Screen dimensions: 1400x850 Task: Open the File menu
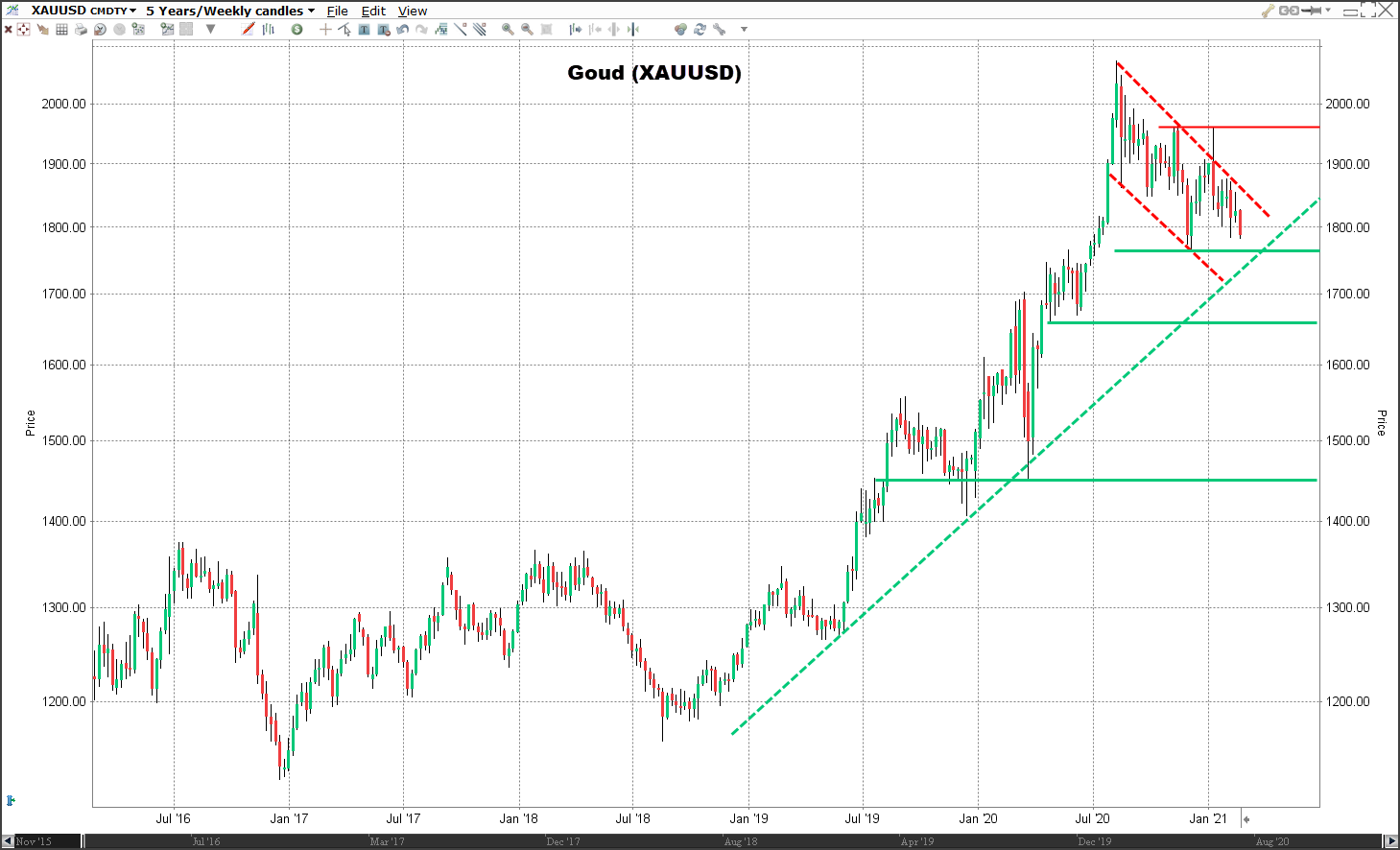click(x=337, y=11)
